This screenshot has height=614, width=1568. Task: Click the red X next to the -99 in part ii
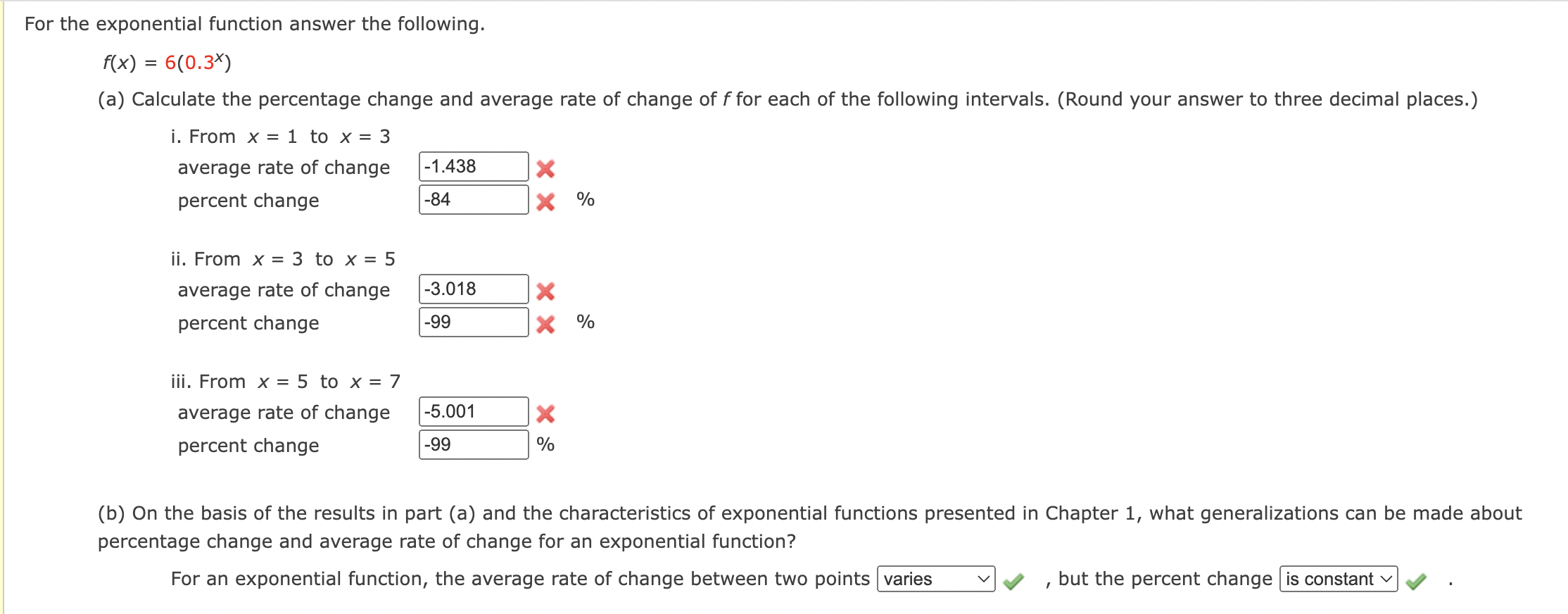tap(547, 324)
